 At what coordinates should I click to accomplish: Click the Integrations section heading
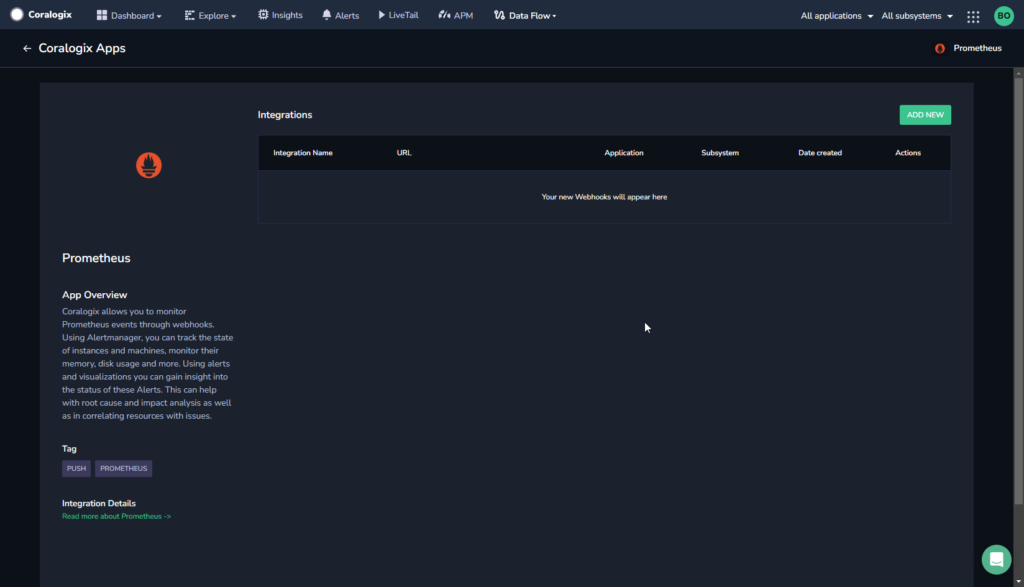[x=285, y=115]
